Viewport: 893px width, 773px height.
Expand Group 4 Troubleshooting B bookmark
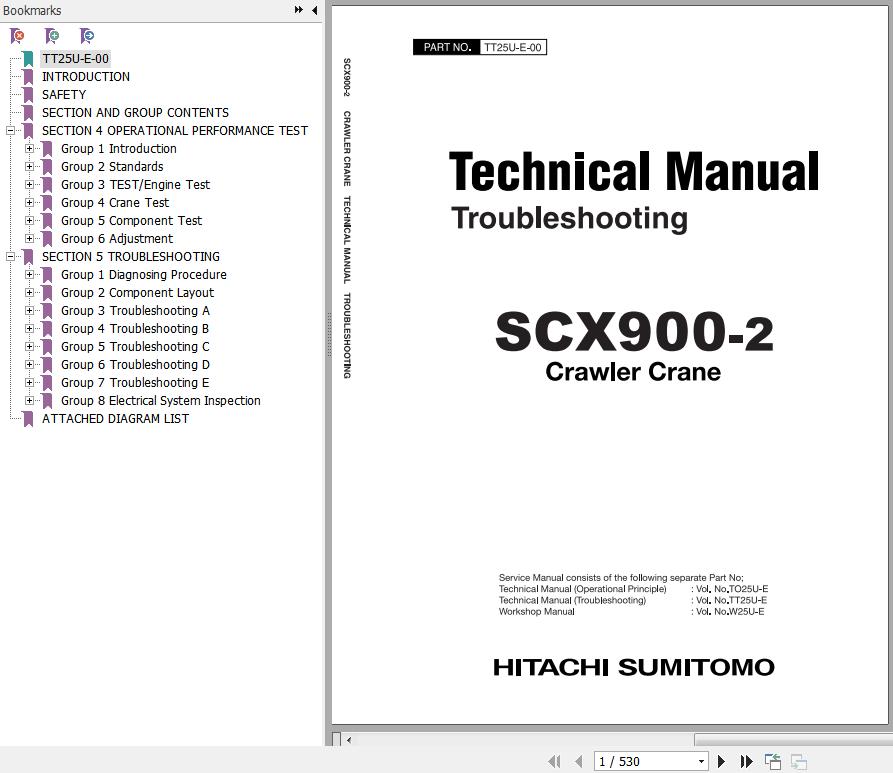[x=29, y=329]
